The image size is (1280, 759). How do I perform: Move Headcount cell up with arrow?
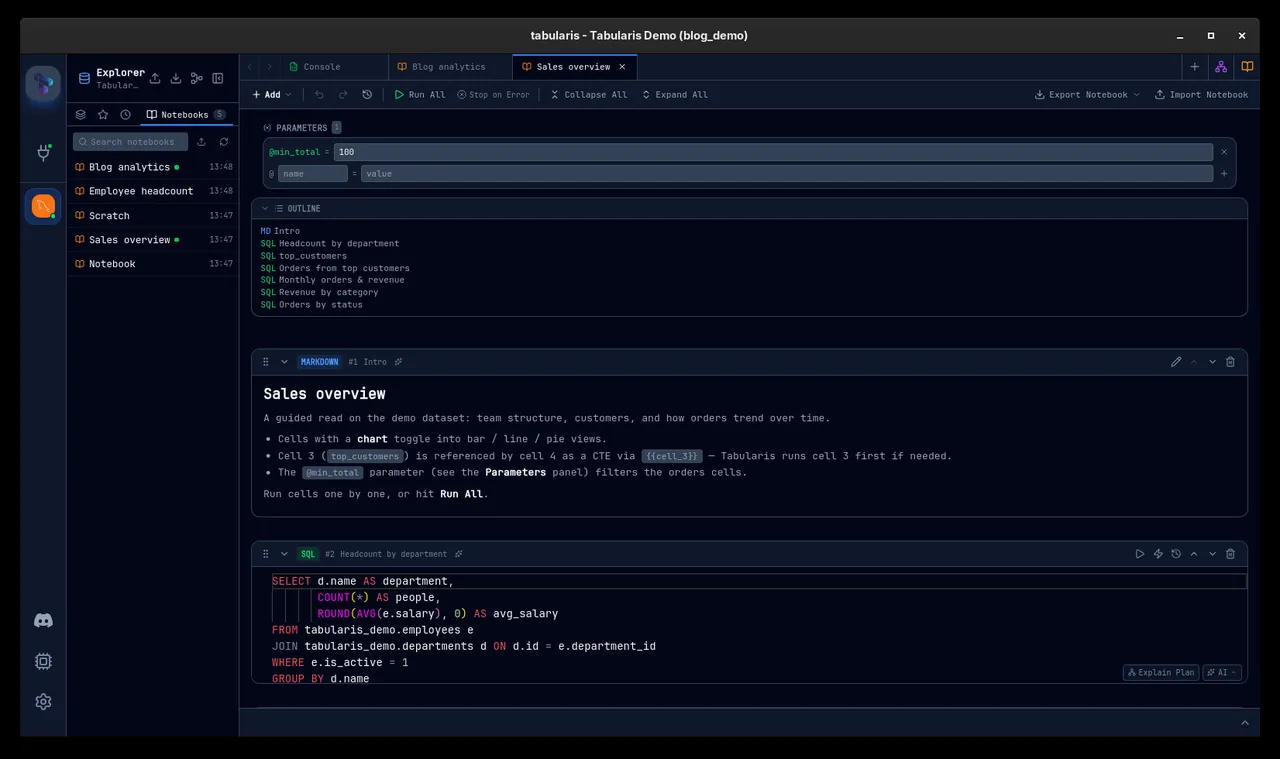1194,554
